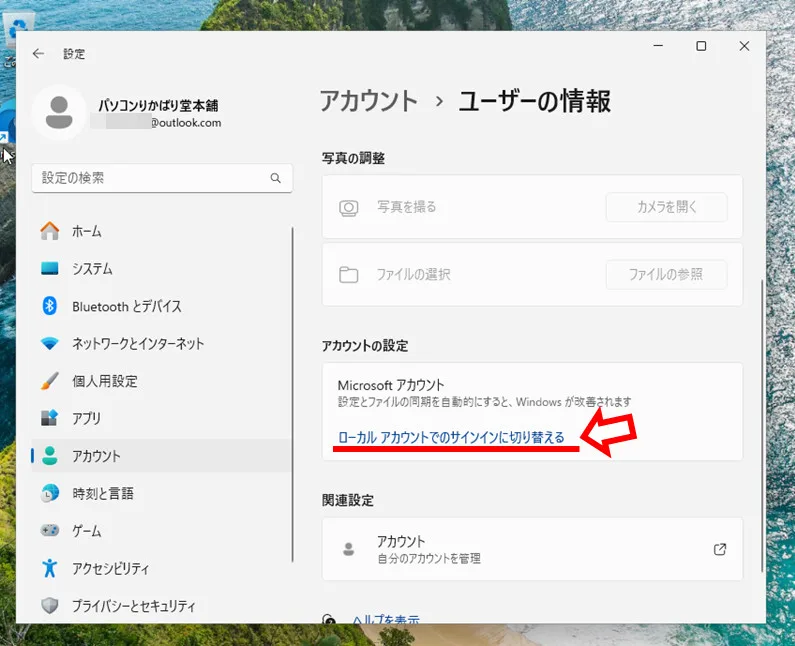Open アクセシビリティ settings
This screenshot has width=795, height=646.
click(162, 568)
